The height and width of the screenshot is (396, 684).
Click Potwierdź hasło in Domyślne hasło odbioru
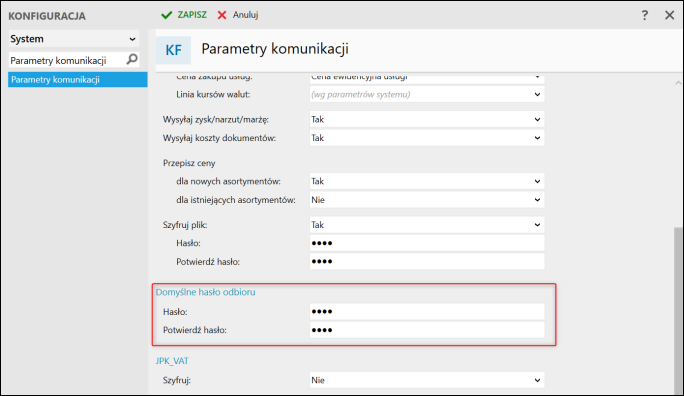427,330
